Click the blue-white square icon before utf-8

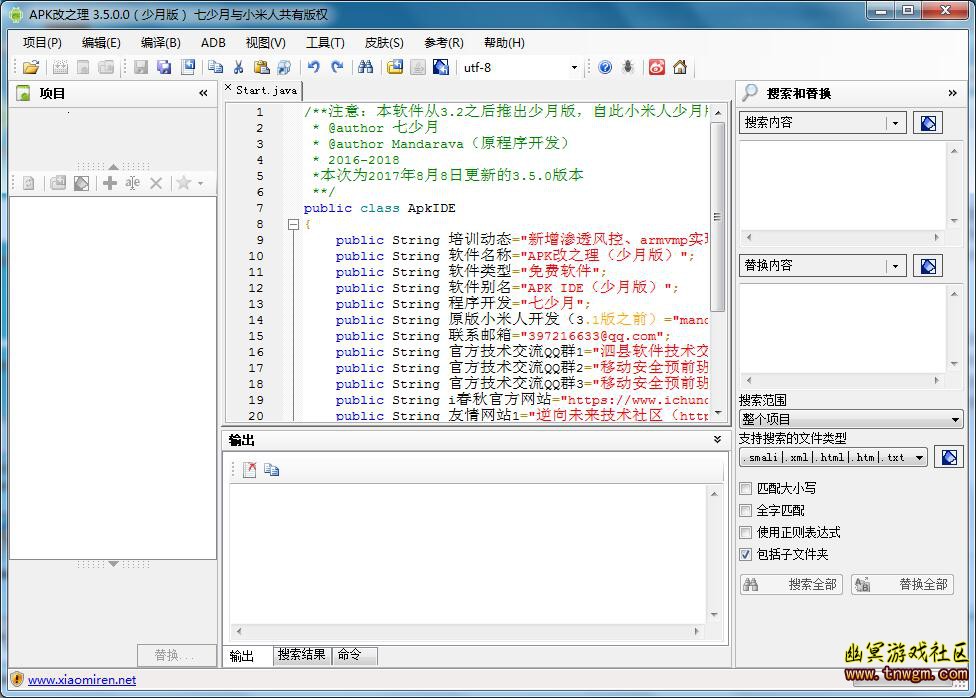tap(441, 67)
